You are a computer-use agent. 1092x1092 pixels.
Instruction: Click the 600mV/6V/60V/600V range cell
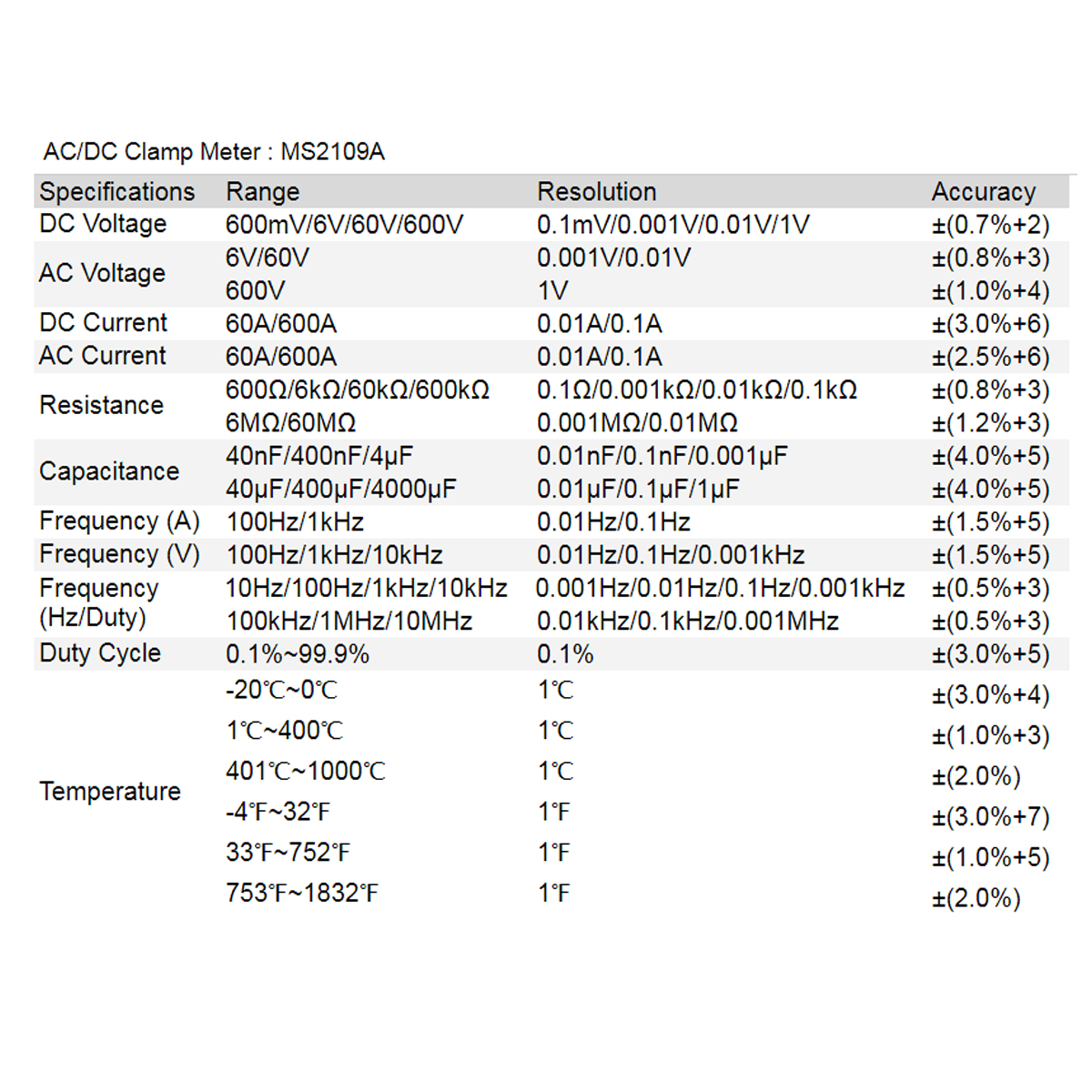click(x=344, y=225)
